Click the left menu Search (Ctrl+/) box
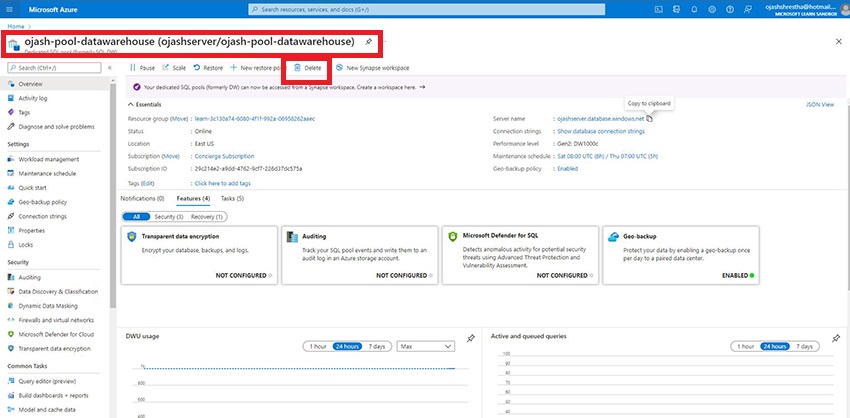Image resolution: width=850 pixels, height=418 pixels. pyautogui.click(x=54, y=68)
